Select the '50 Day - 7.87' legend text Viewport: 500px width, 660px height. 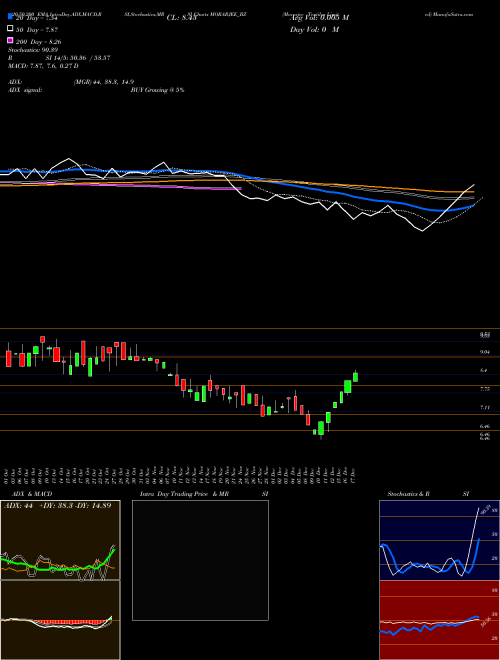37,30
